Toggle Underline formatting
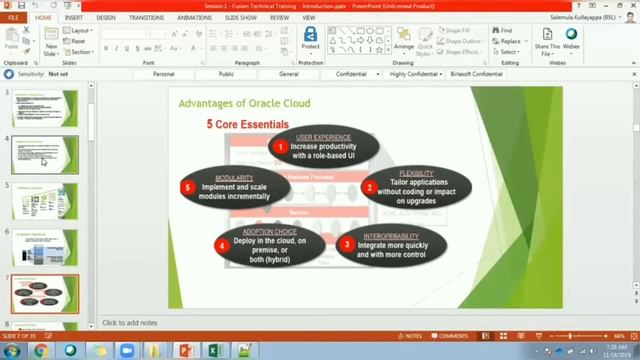640x360 pixels. (x=127, y=49)
